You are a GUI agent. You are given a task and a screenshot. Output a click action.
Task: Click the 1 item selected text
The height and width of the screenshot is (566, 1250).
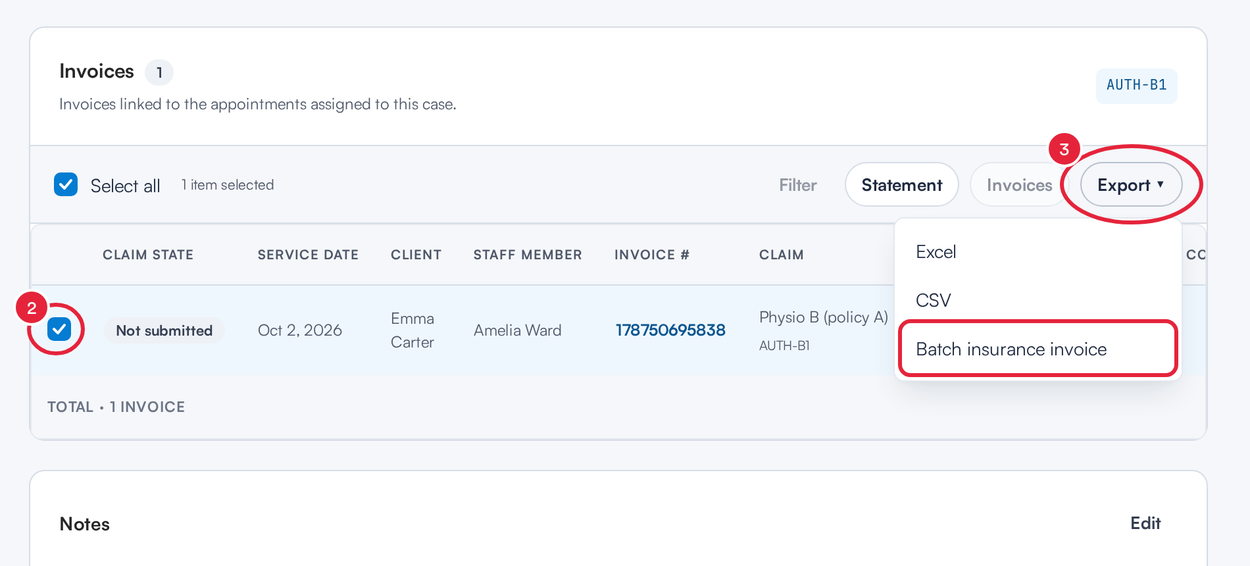coord(227,185)
